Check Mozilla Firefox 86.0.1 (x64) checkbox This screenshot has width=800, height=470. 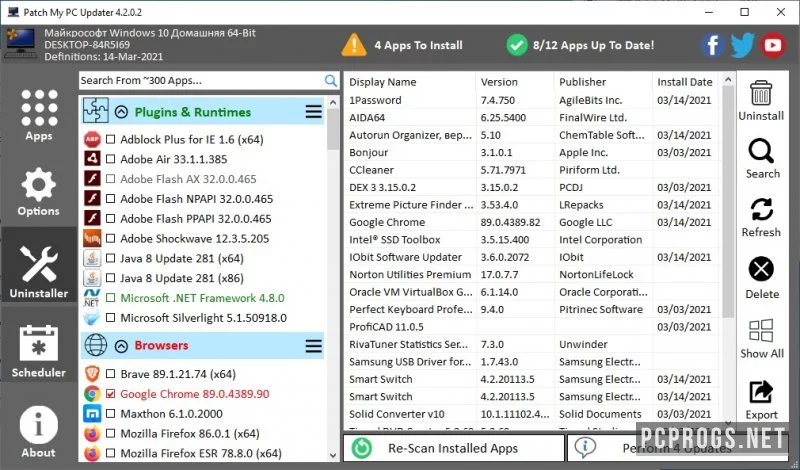pyautogui.click(x=110, y=434)
